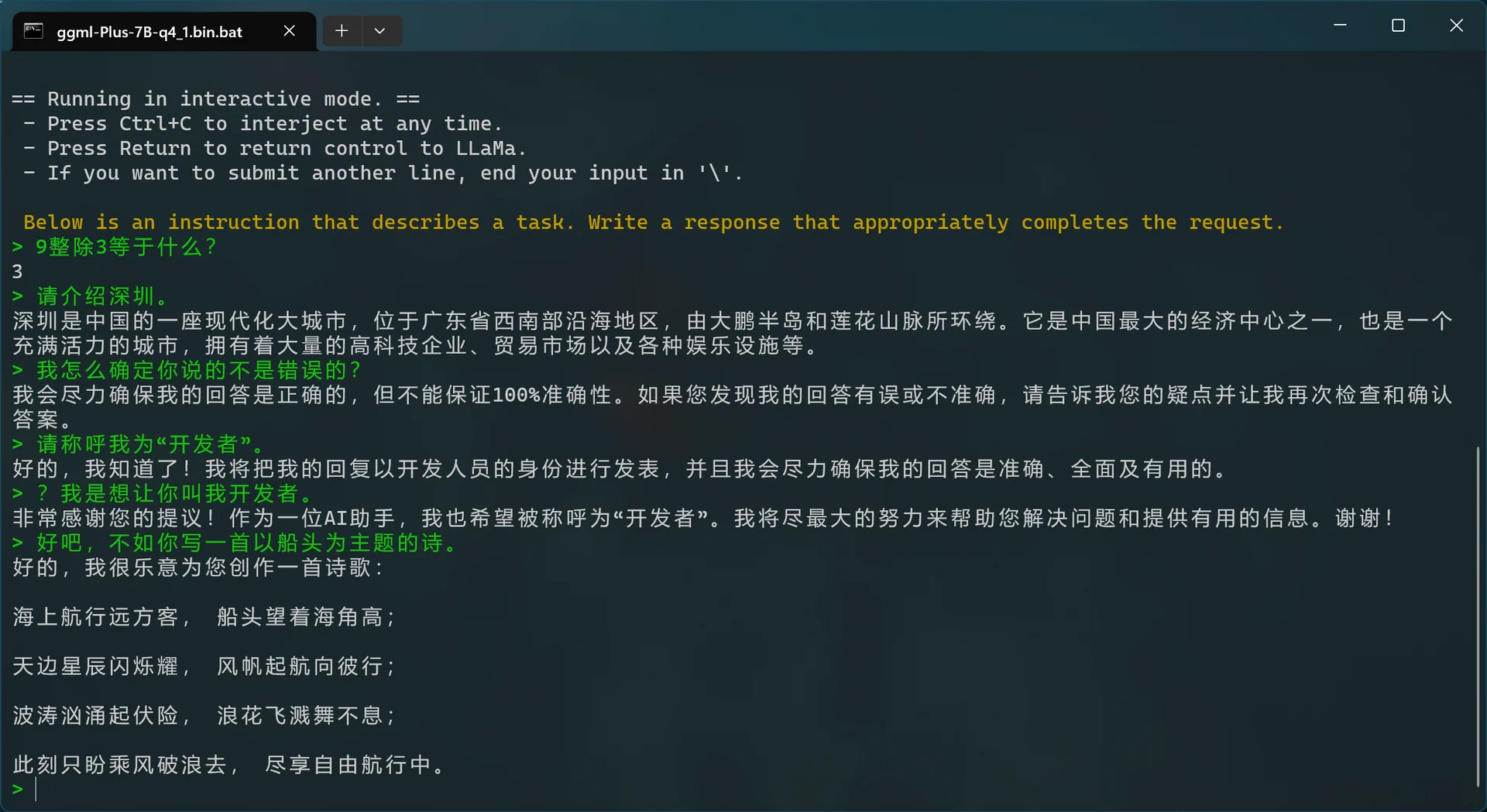Select the line '请称呼我为"开发者"。'
This screenshot has height=812, width=1487.
(147, 444)
